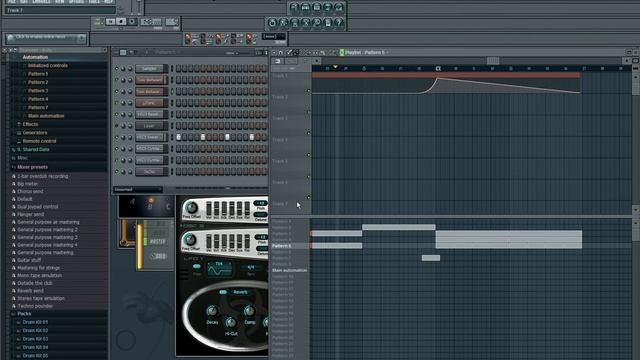The height and width of the screenshot is (360, 640).
Task: Mute the Sampler channel green LED
Action: [x=117, y=69]
